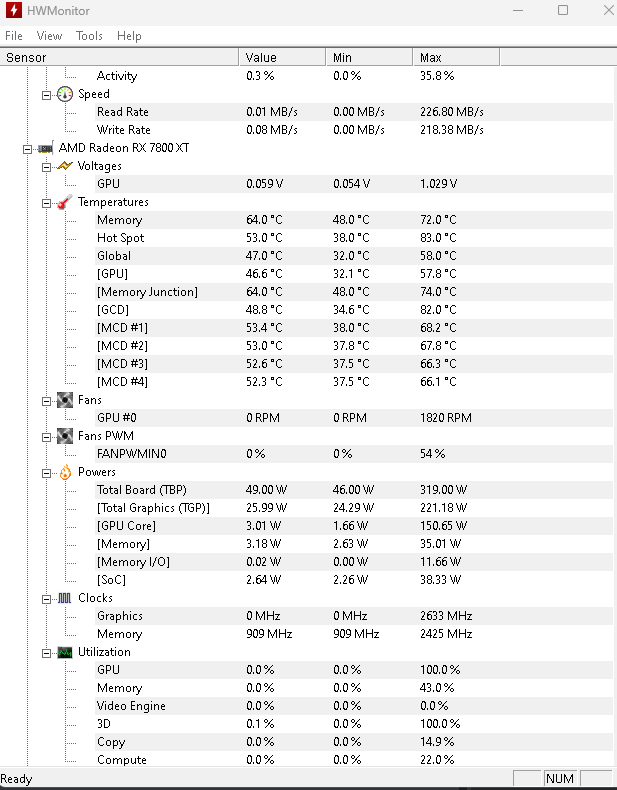Collapse the AMD Radeon RX 7800 XT node
The width and height of the screenshot is (617, 790).
point(27,149)
